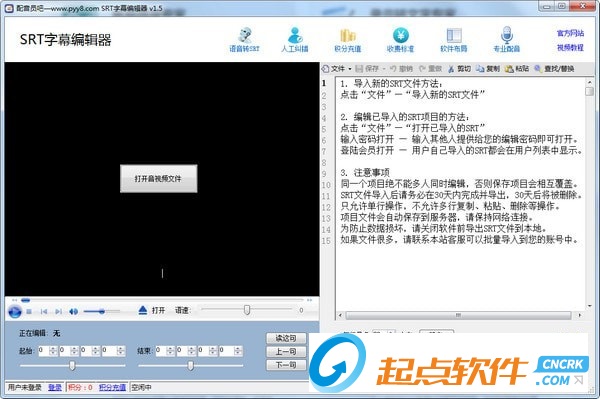Viewport: 600px width, 399px height.
Task: Click the line number 10 in the gutter
Action: pyautogui.click(x=326, y=185)
